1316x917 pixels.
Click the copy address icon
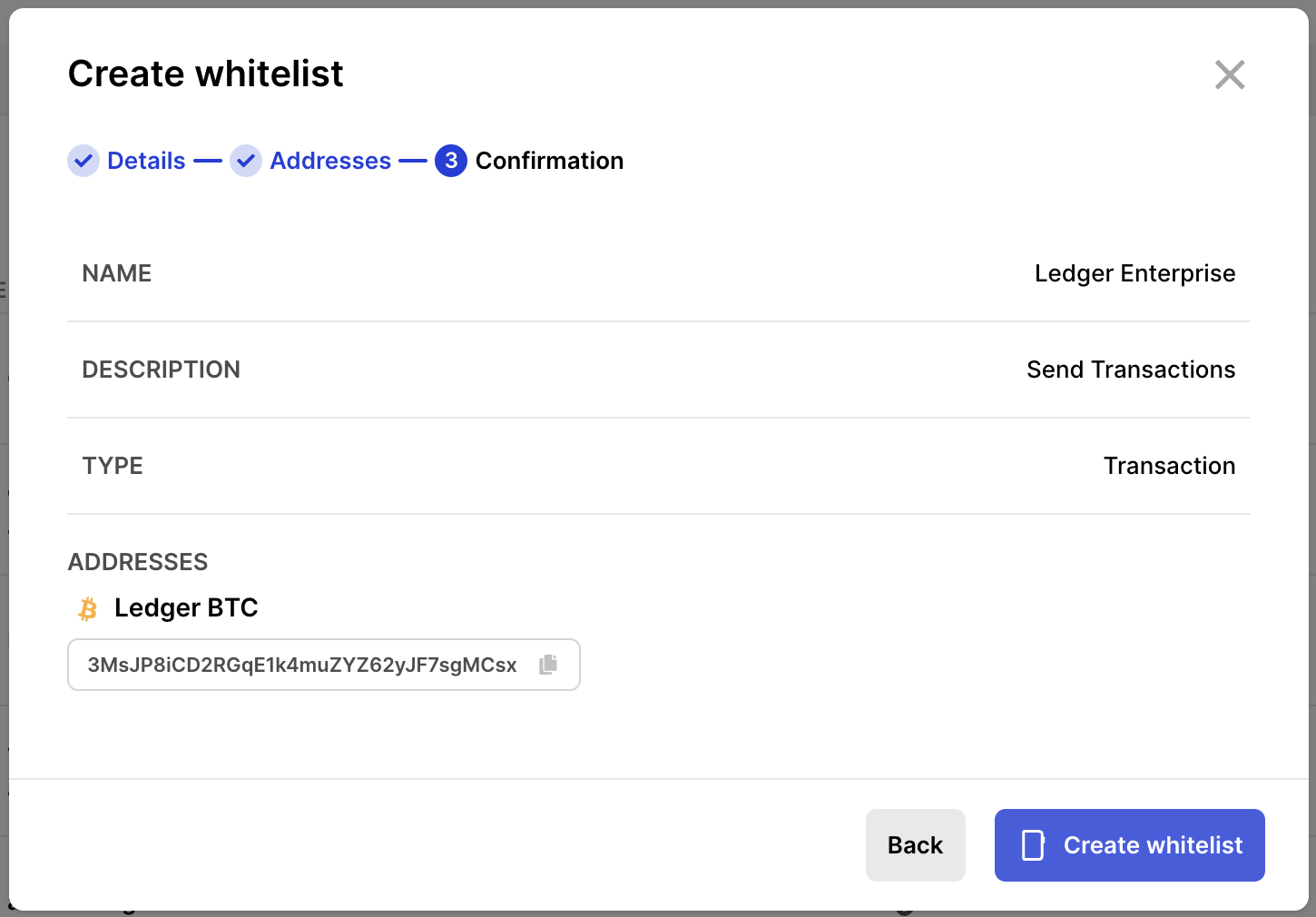(x=548, y=665)
